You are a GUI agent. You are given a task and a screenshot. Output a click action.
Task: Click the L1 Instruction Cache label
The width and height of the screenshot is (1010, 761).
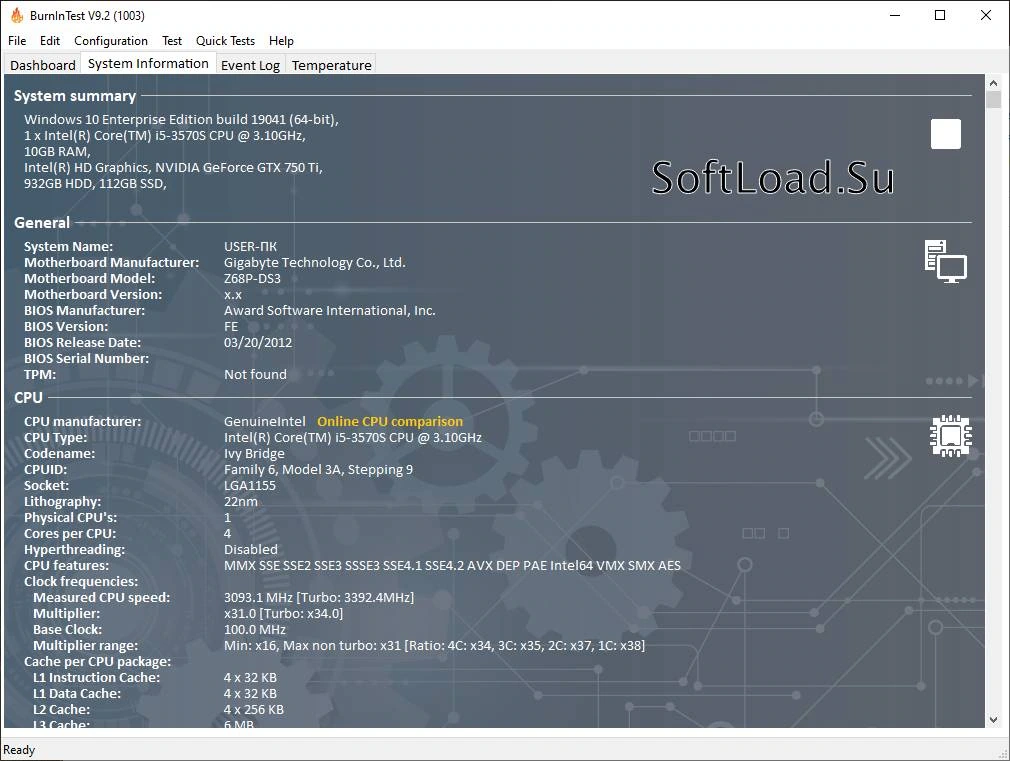click(x=97, y=678)
